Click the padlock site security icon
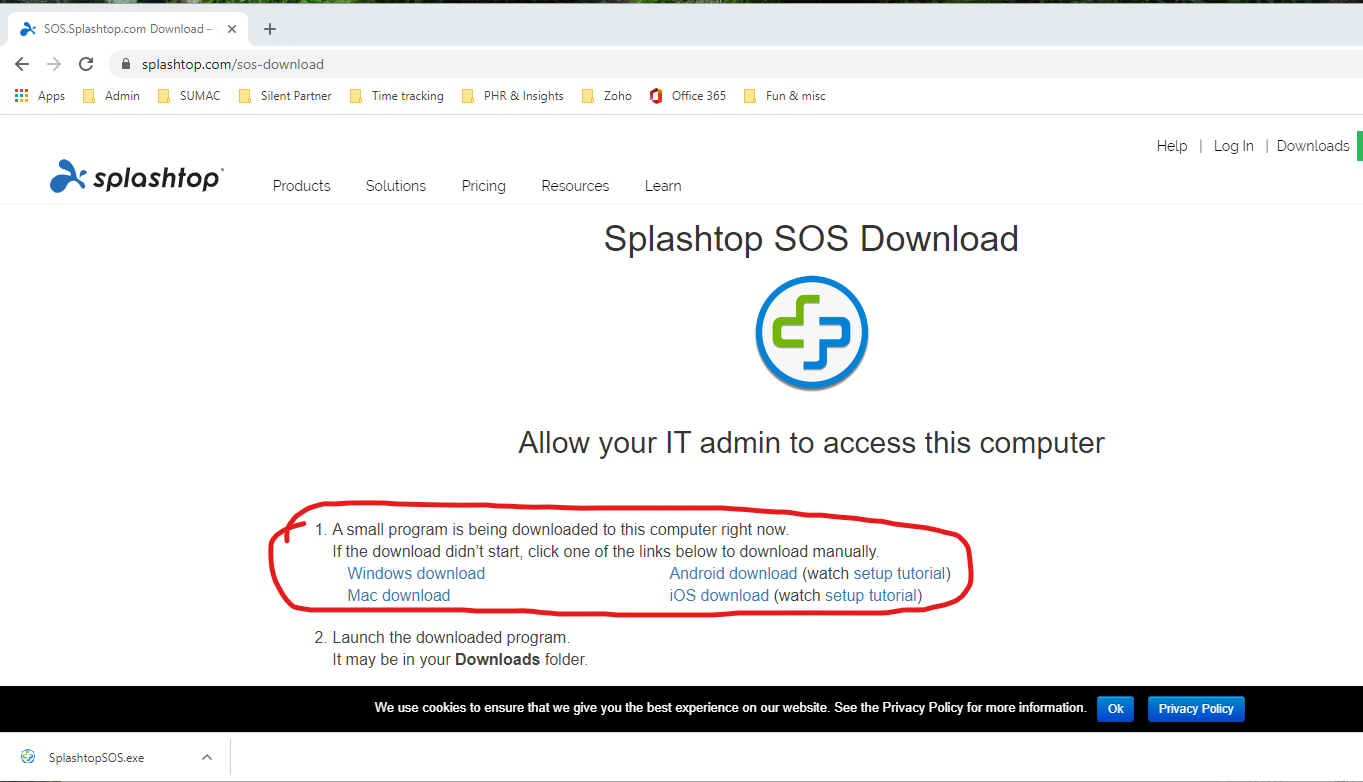 point(125,64)
